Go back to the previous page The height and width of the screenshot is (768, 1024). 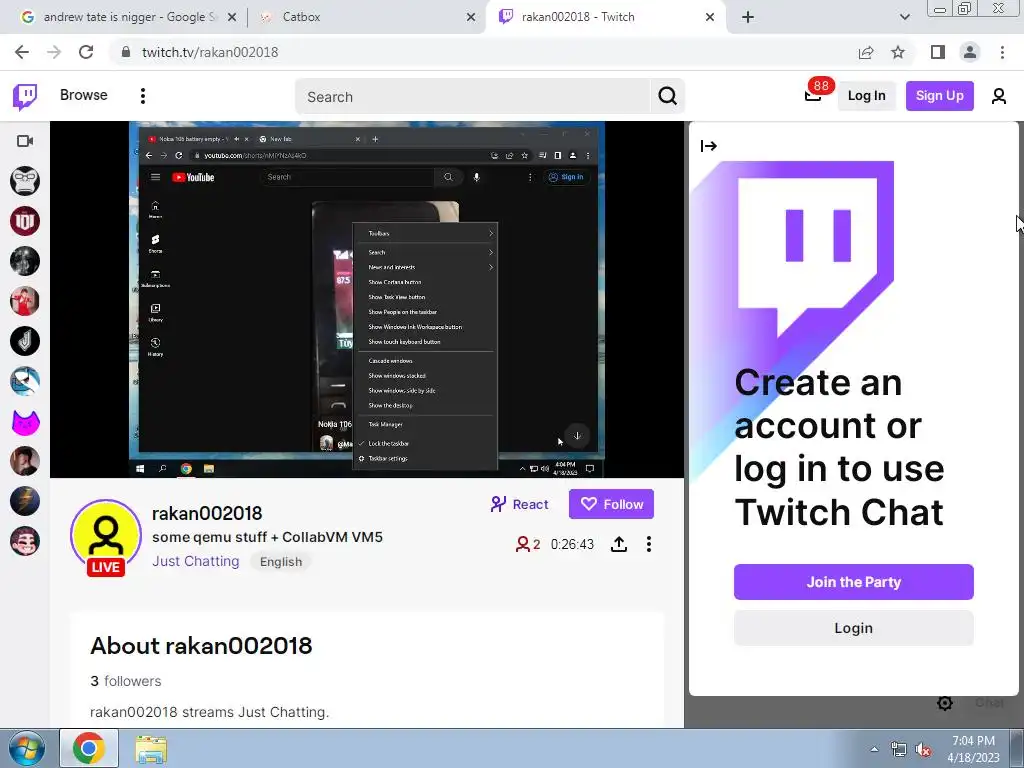coord(22,52)
